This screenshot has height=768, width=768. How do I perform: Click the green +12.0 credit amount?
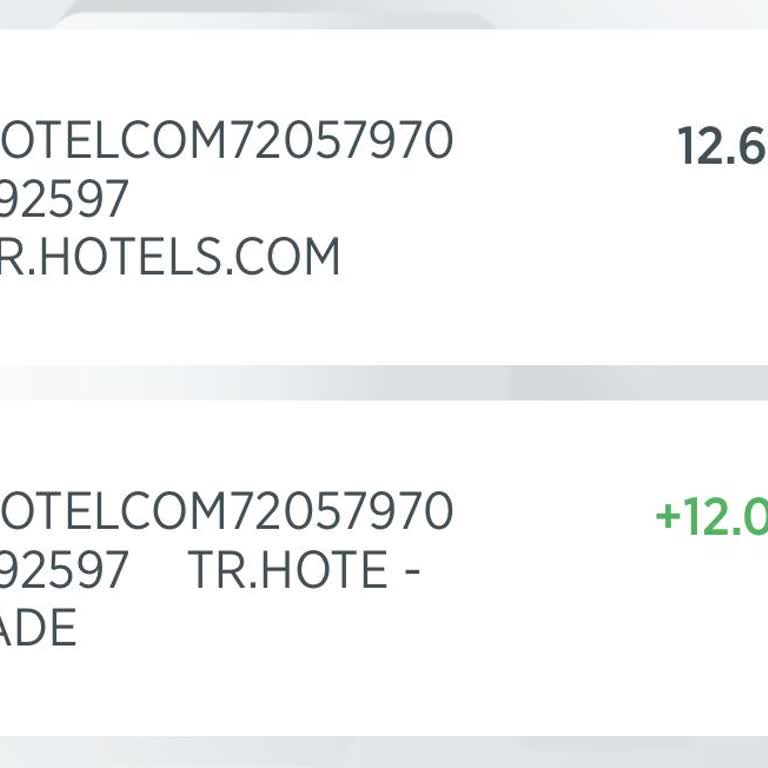click(712, 517)
